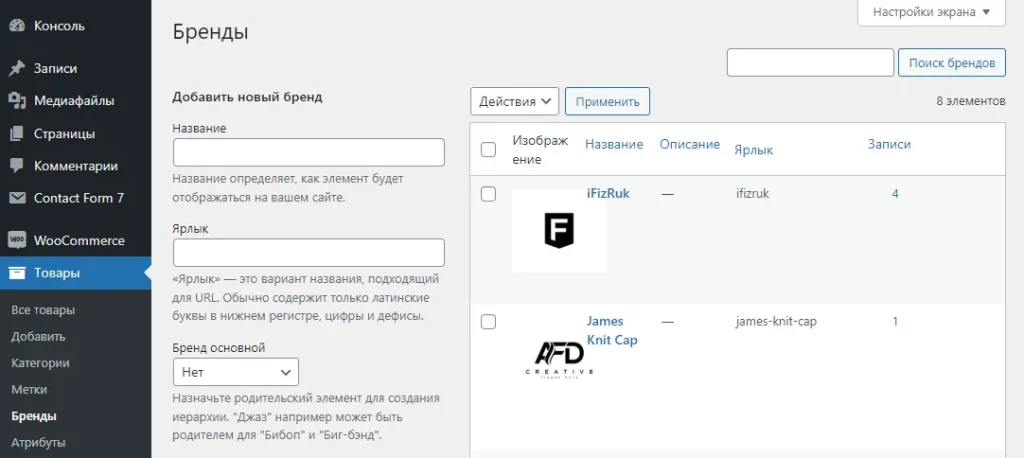Sort table by Описание column
Screen dimensions: 1024x458
tap(690, 144)
